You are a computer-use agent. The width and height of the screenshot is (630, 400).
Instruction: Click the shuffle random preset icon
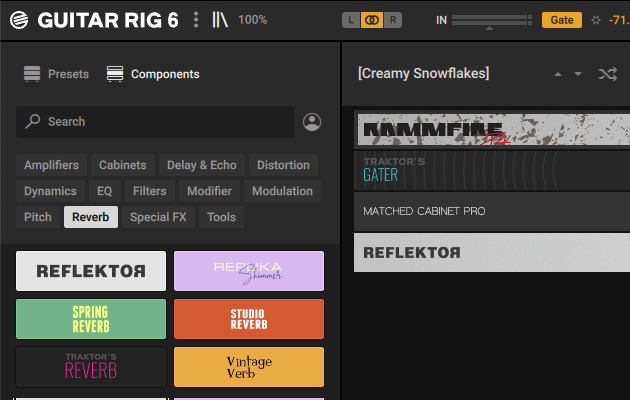(608, 74)
